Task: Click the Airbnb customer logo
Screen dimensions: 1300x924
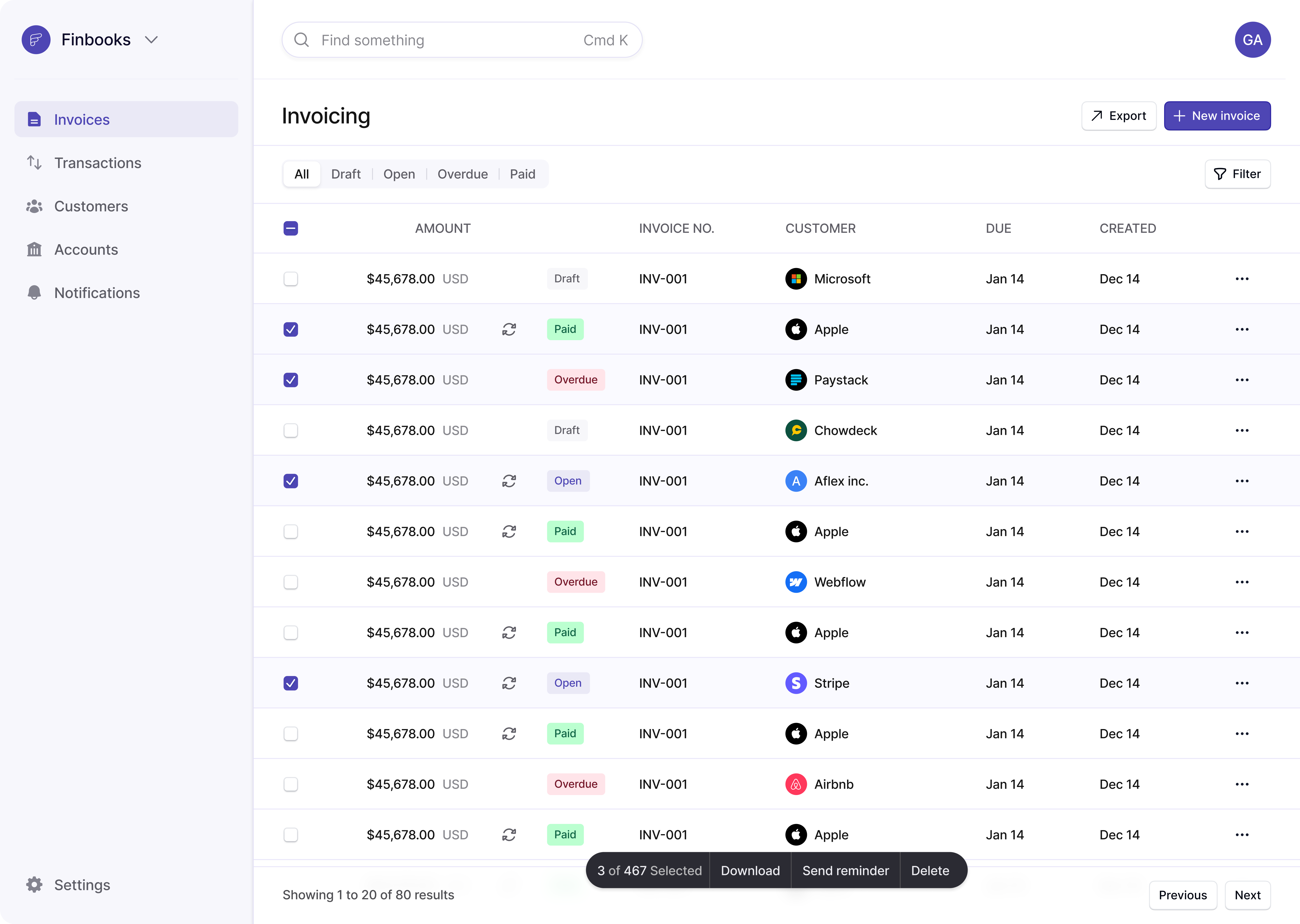Action: click(796, 784)
